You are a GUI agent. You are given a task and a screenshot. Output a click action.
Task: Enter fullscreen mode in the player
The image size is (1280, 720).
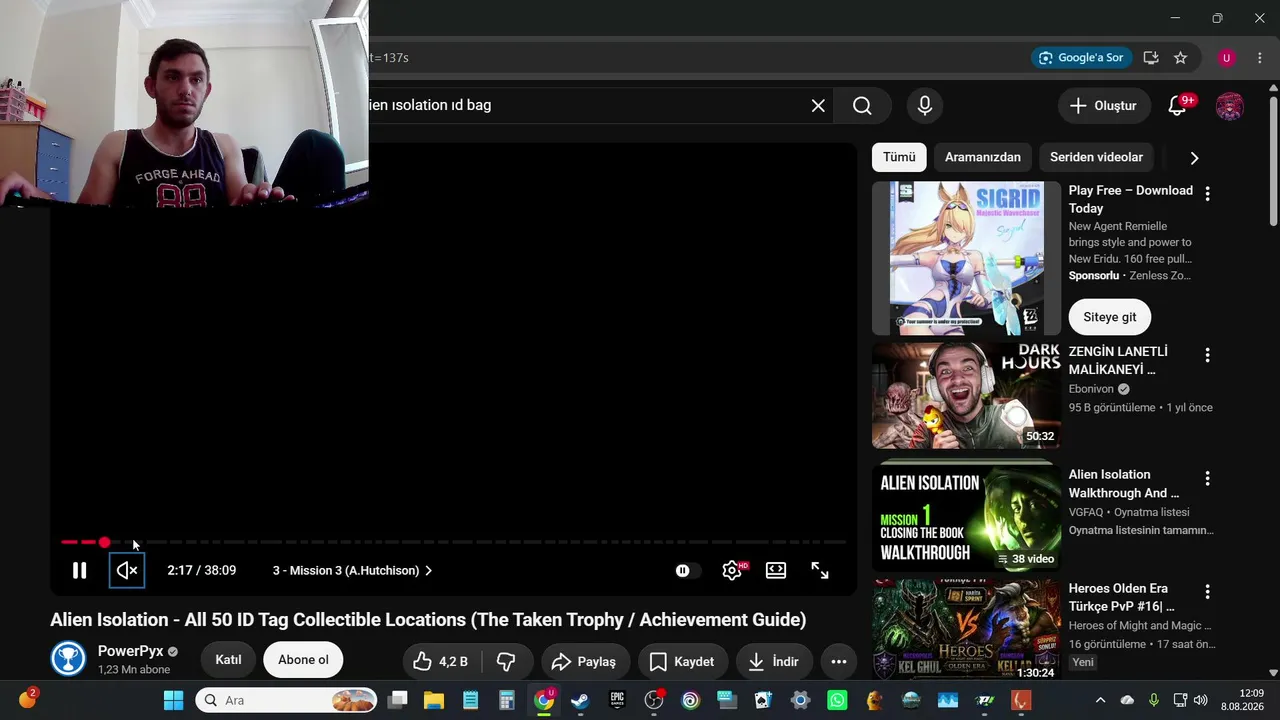pyautogui.click(x=820, y=571)
